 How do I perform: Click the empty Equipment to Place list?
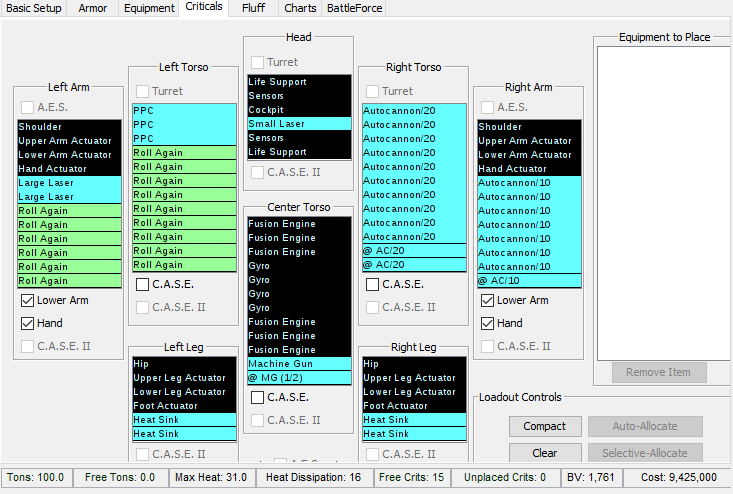[x=664, y=203]
